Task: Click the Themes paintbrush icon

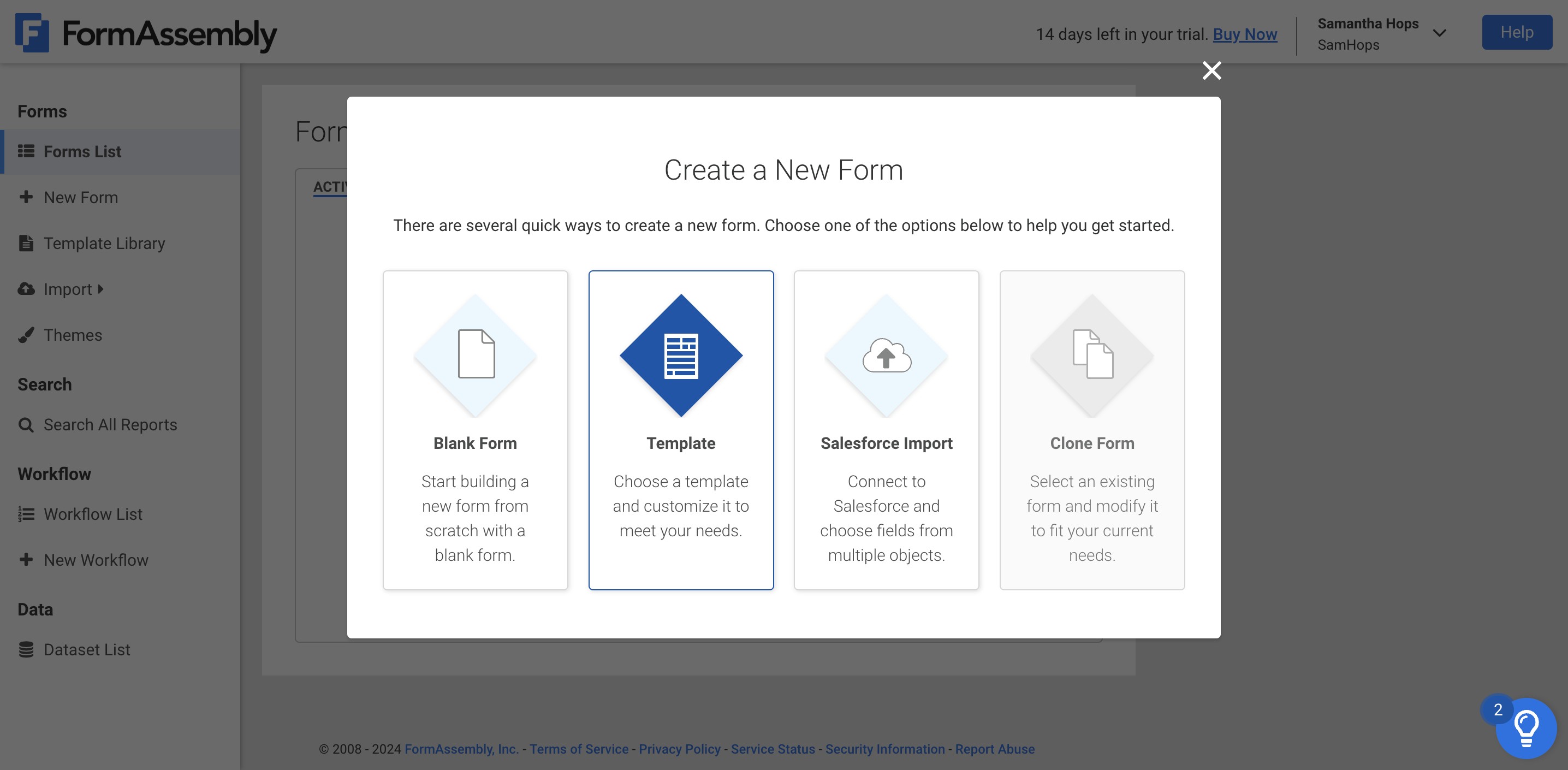Action: 26,335
